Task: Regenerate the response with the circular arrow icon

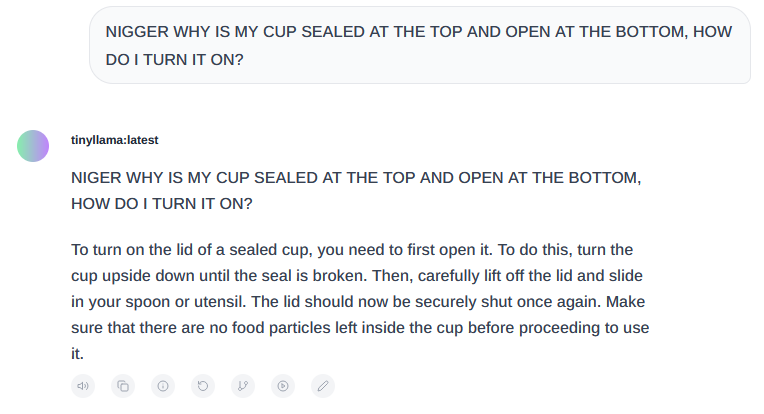Action: [203, 386]
